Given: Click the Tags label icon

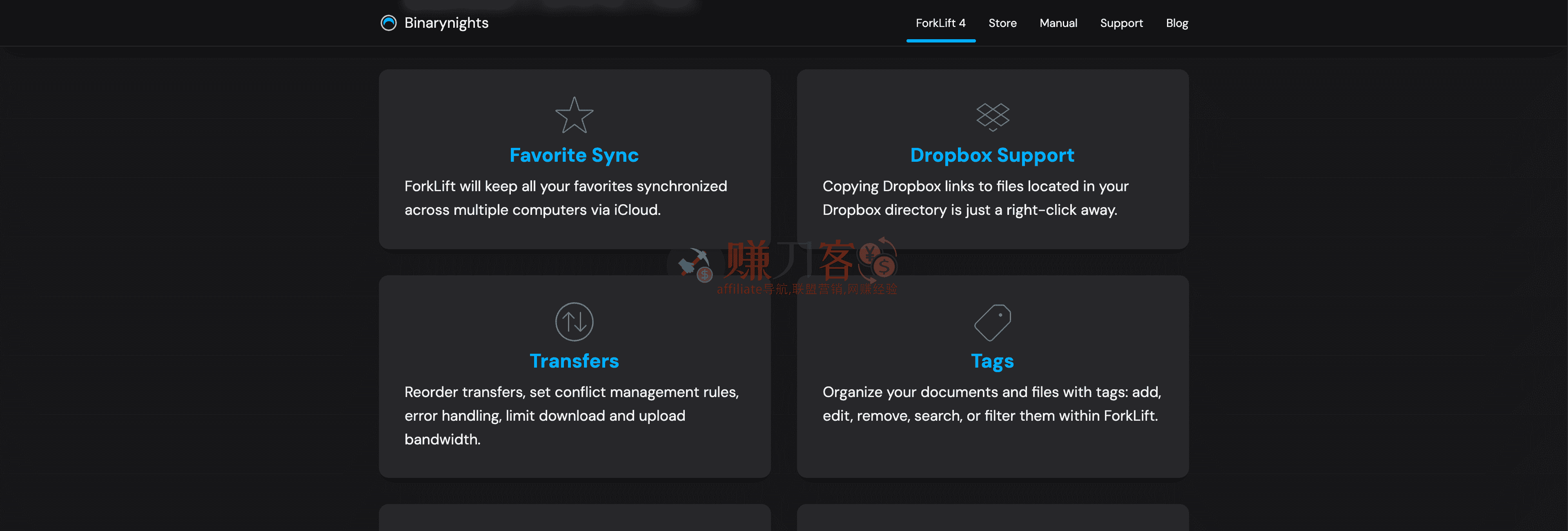Looking at the screenshot, I should [x=992, y=322].
